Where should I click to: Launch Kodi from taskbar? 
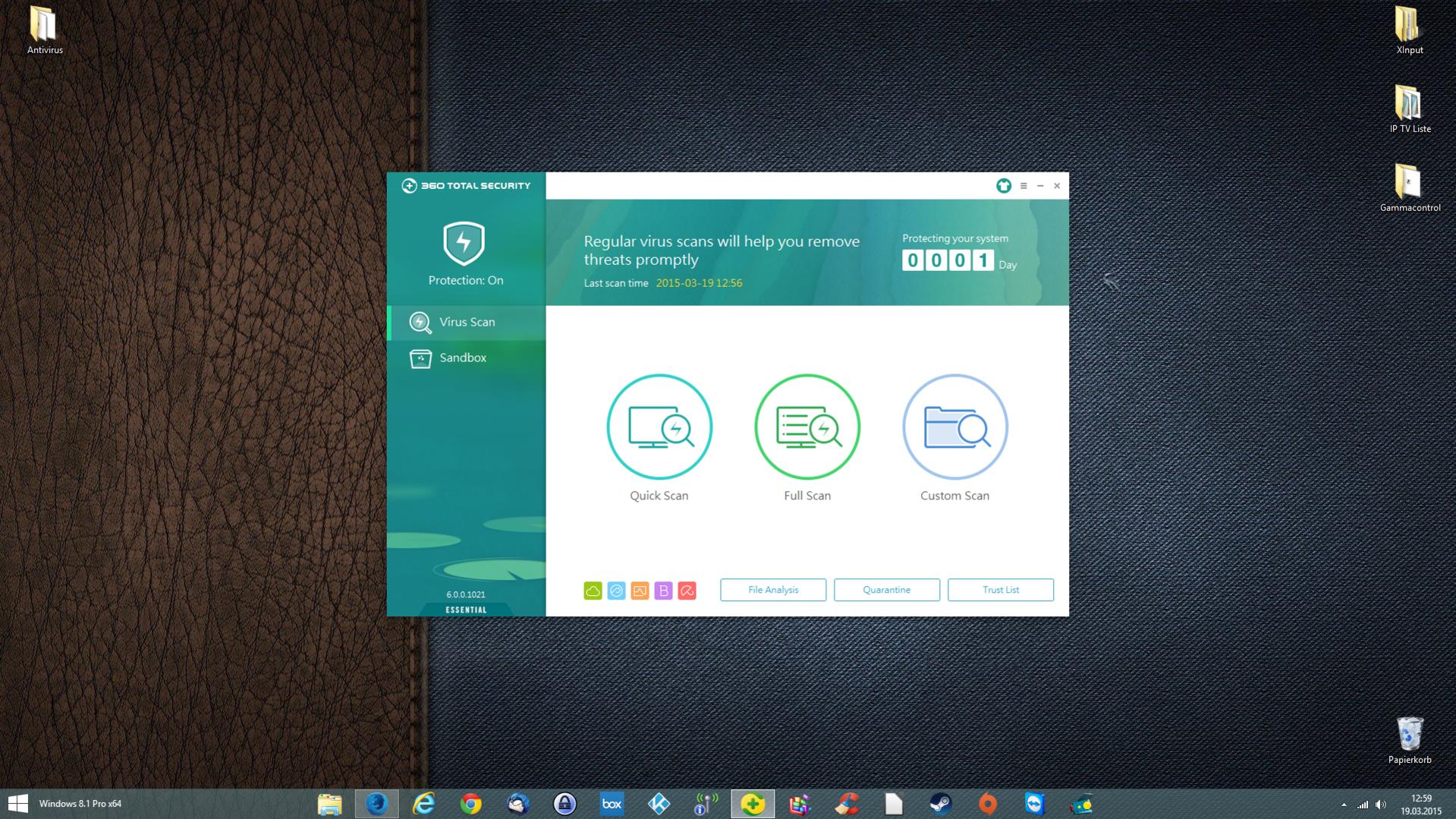659,804
